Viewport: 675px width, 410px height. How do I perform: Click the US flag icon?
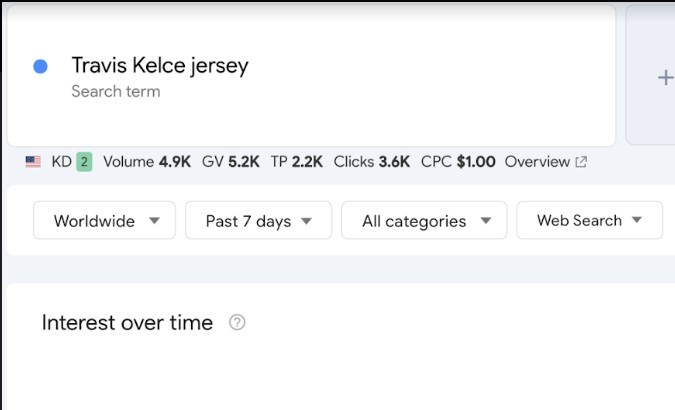(33, 162)
